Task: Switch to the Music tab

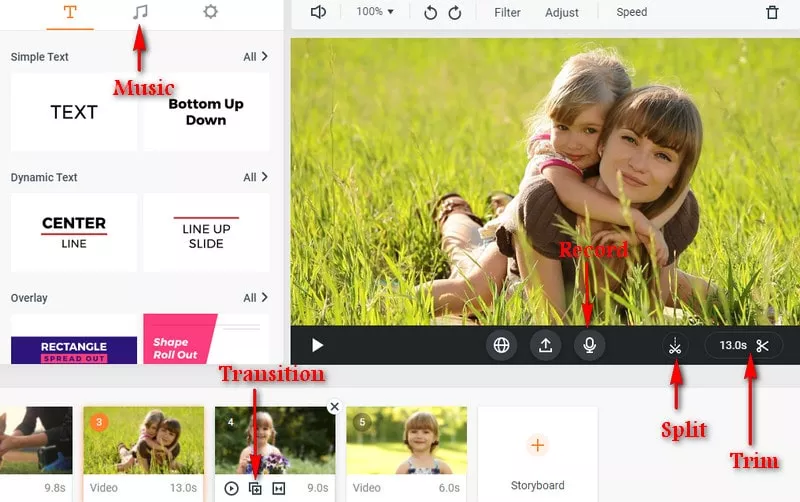Action: [x=140, y=12]
